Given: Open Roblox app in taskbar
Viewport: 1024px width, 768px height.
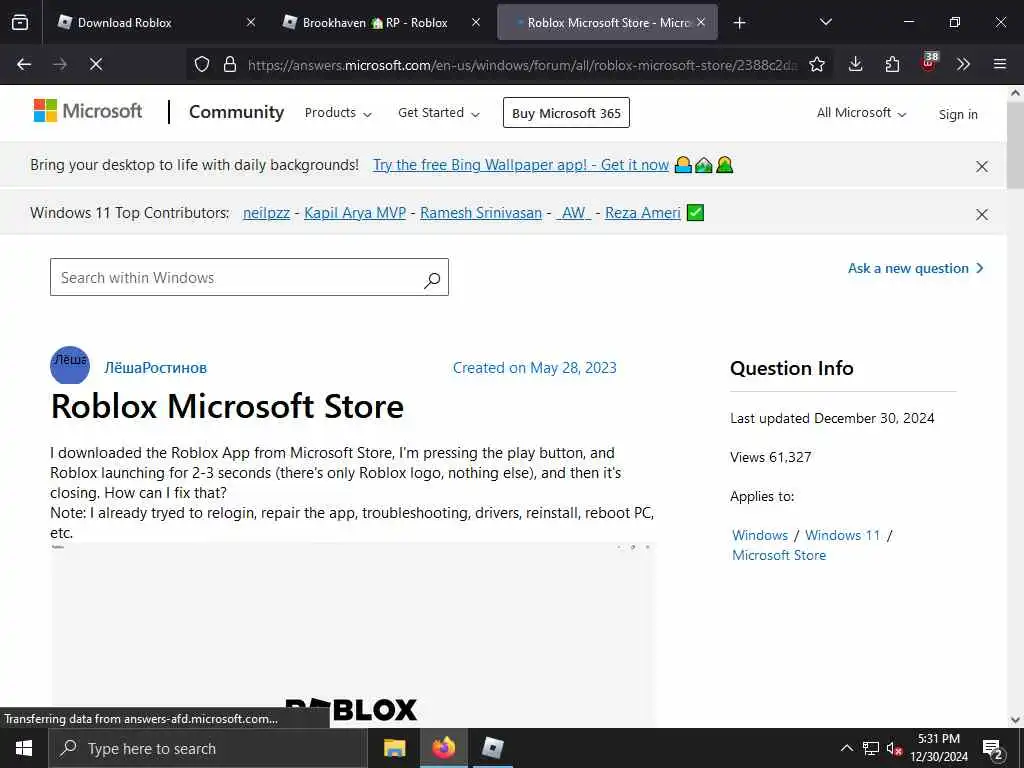Looking at the screenshot, I should pos(492,748).
